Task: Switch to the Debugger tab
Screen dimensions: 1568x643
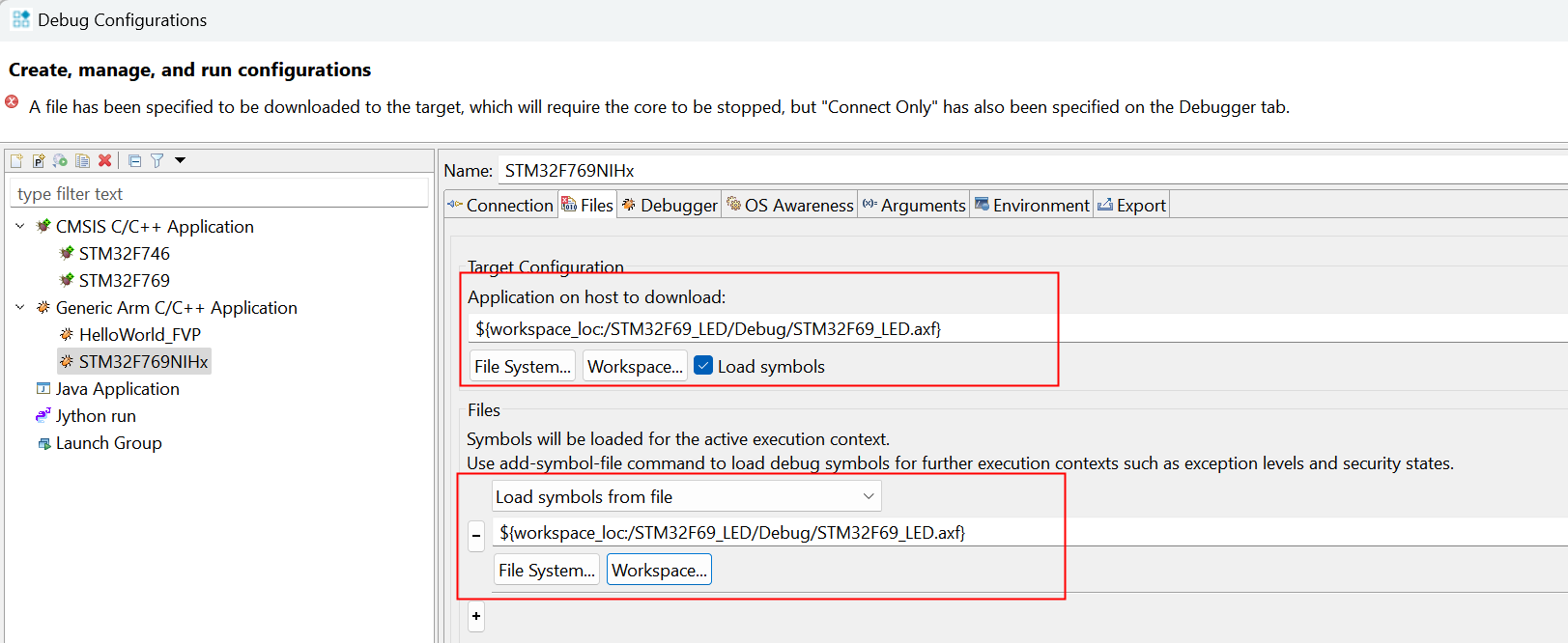Action: [x=670, y=205]
